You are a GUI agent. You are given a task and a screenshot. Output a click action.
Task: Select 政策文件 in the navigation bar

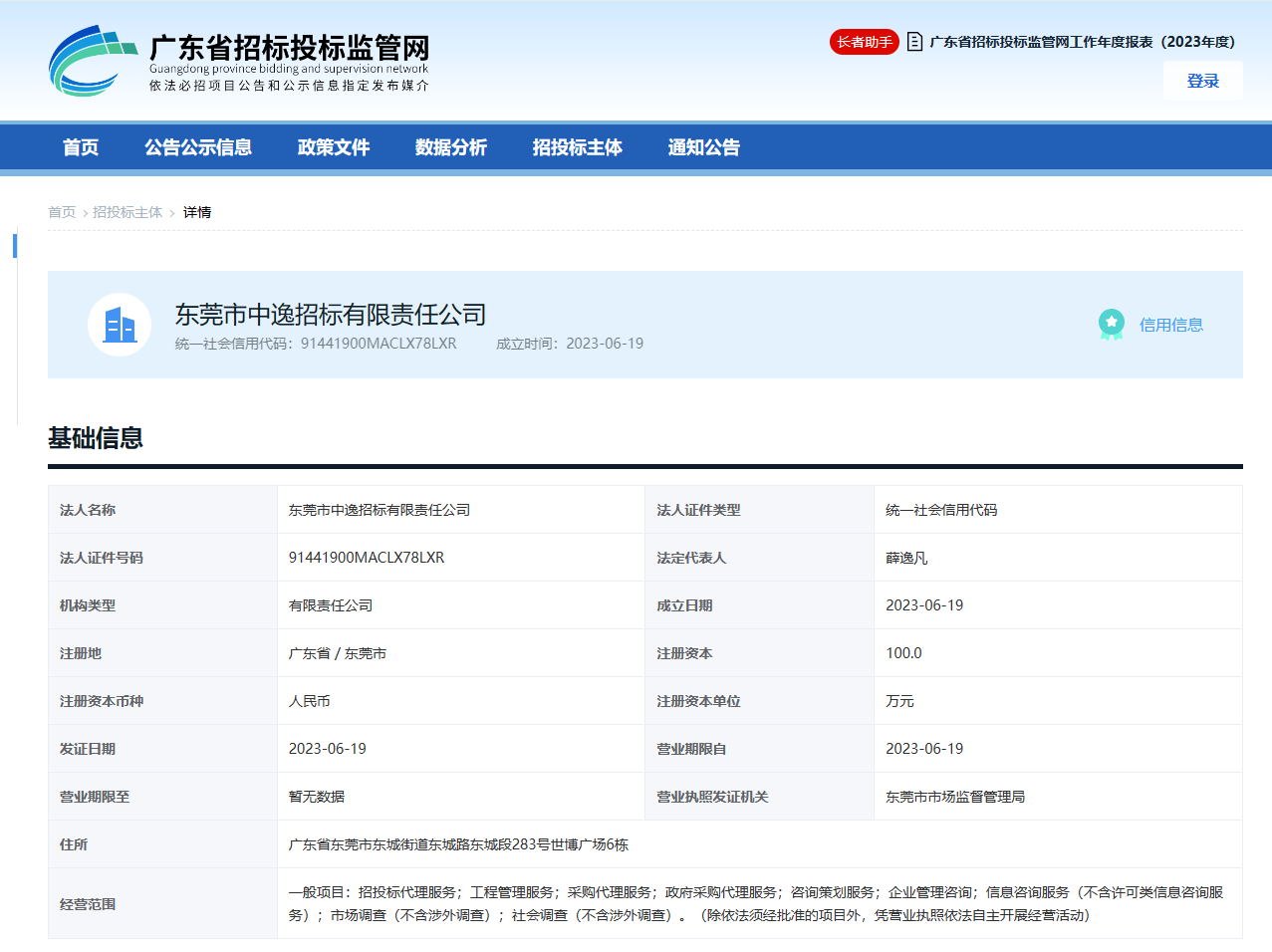tap(334, 147)
